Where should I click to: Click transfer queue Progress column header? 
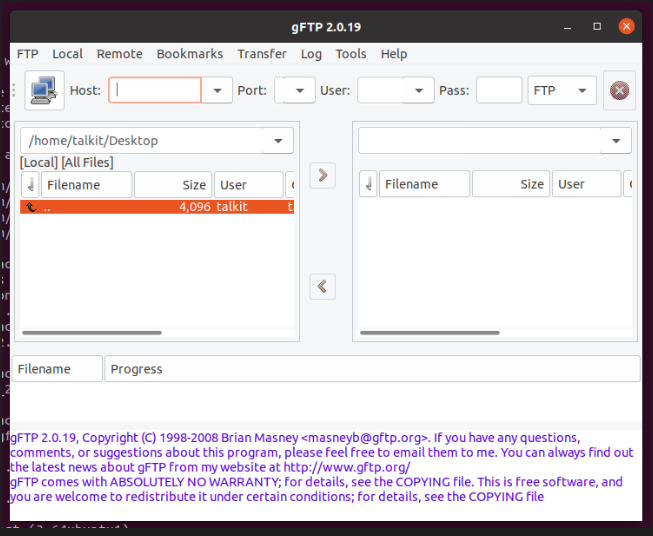372,369
